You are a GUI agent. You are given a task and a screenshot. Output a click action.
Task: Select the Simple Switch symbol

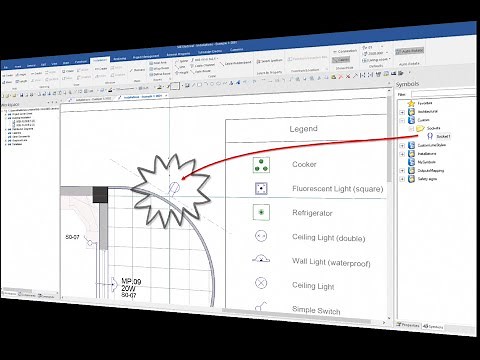(x=261, y=306)
